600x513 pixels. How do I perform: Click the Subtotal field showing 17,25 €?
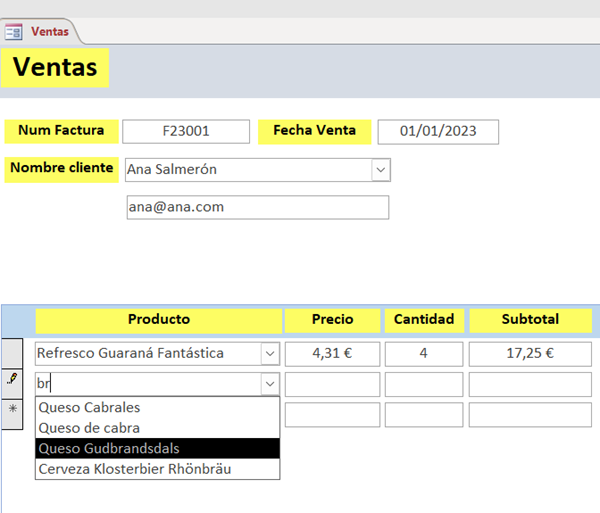[530, 353]
